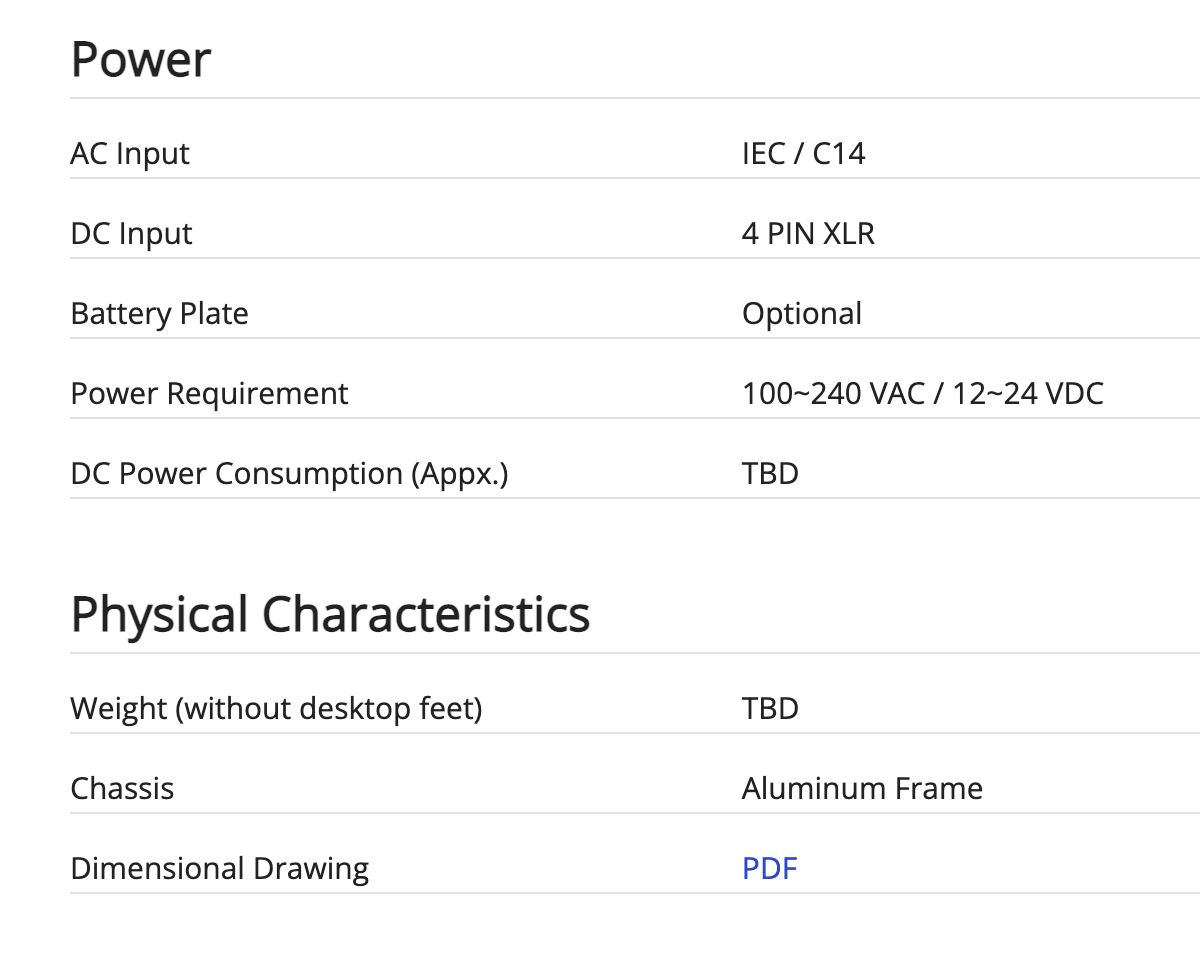Click the DC Input label
Image resolution: width=1200 pixels, height=964 pixels.
point(131,234)
